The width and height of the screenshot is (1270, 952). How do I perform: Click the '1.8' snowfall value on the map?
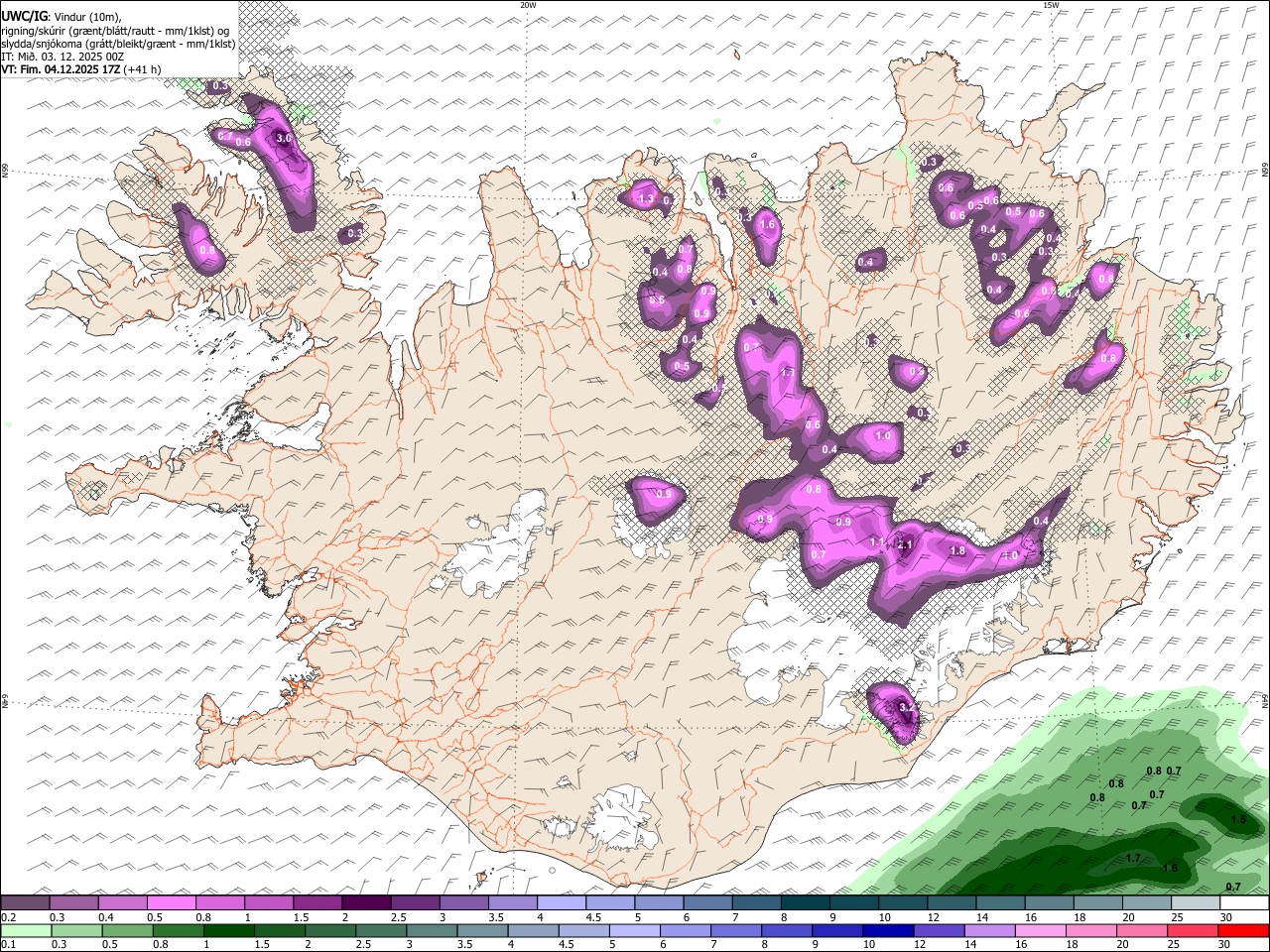957,551
